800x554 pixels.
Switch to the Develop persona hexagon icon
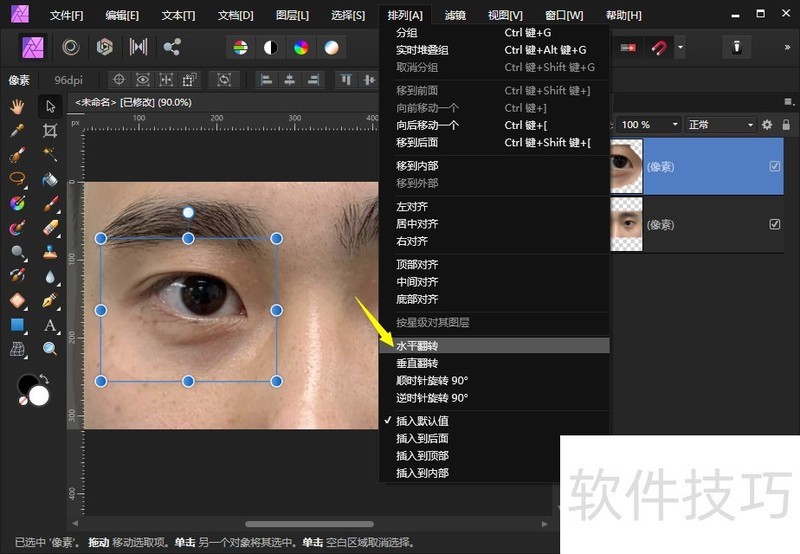[x=105, y=47]
